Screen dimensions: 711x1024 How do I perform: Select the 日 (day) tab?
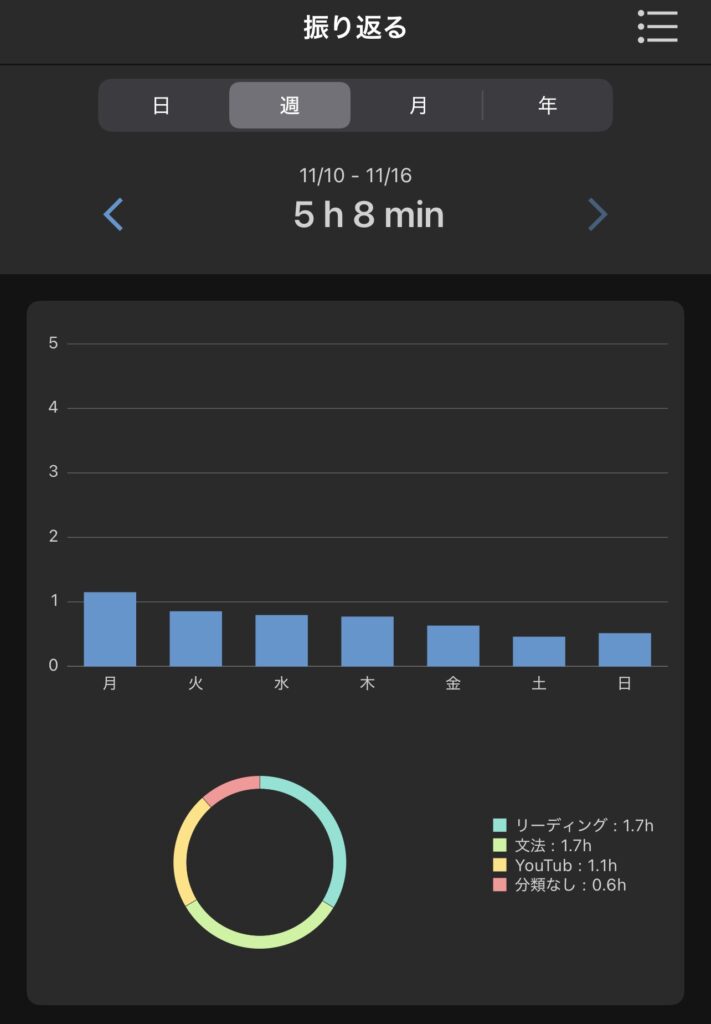(x=162, y=106)
